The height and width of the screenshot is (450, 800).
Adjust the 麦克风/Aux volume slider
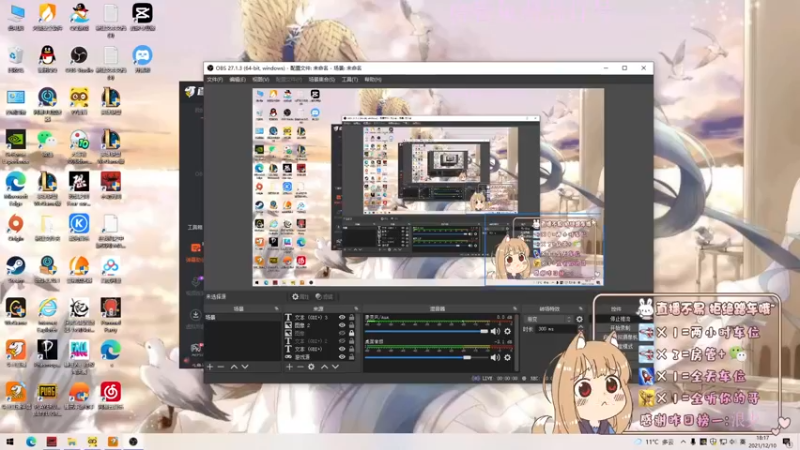point(426,331)
